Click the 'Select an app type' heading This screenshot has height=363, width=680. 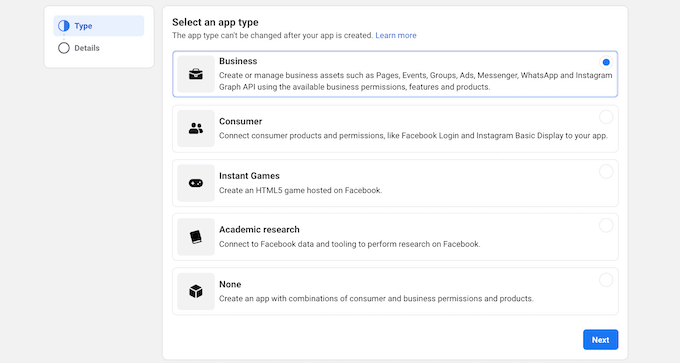(215, 22)
